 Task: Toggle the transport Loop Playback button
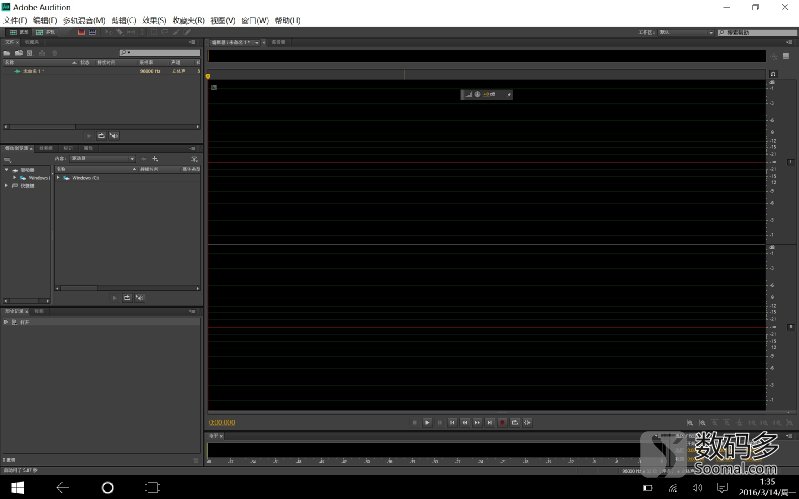point(515,423)
